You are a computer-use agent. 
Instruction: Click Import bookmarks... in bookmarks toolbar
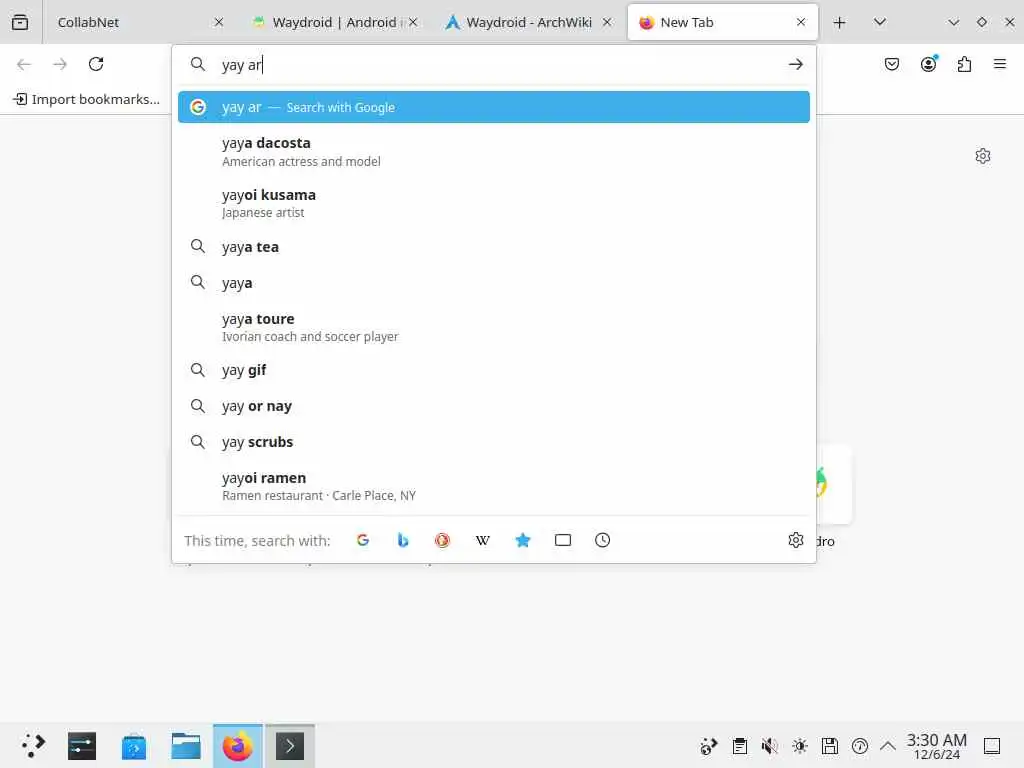pos(87,99)
